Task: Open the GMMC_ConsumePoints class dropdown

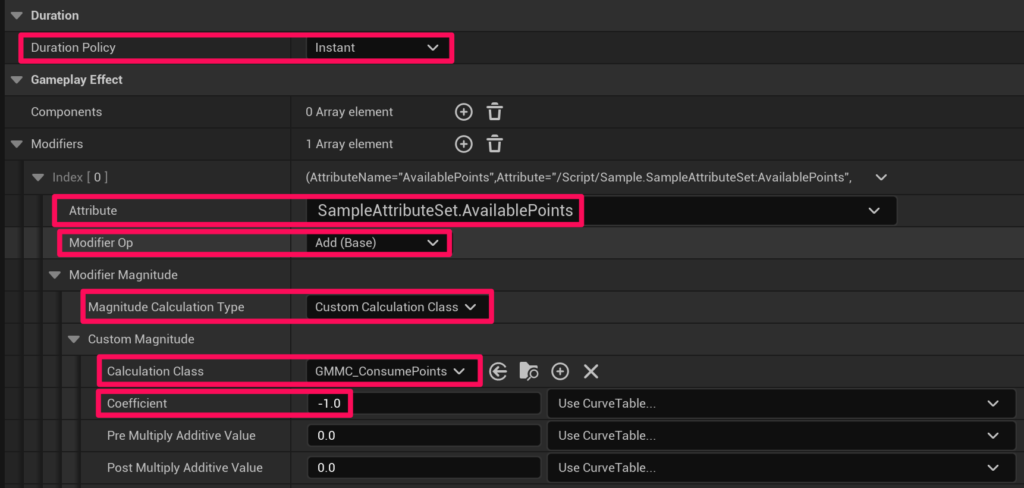Action: 390,371
